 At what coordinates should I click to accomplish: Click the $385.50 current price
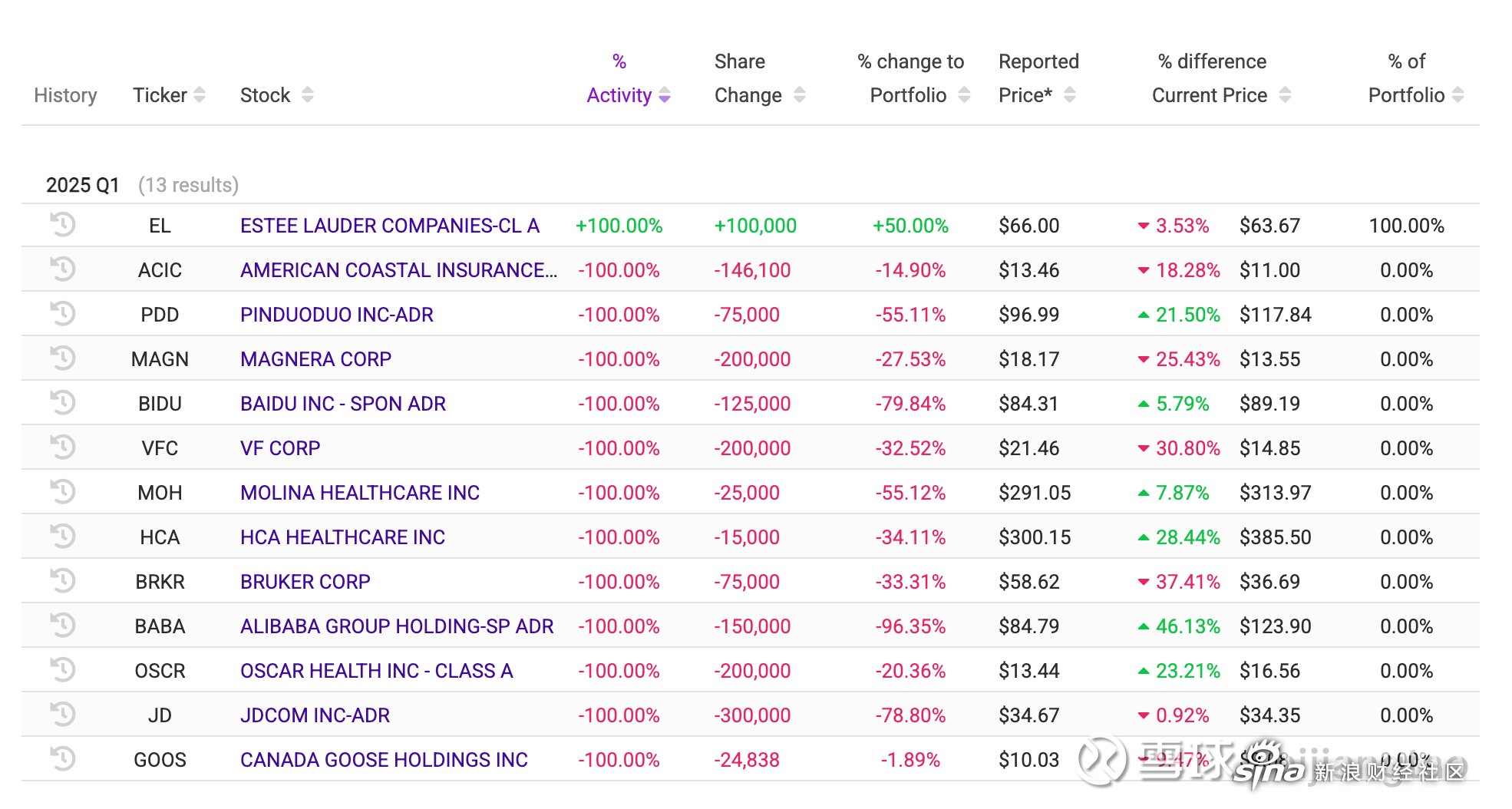pyautogui.click(x=1275, y=537)
